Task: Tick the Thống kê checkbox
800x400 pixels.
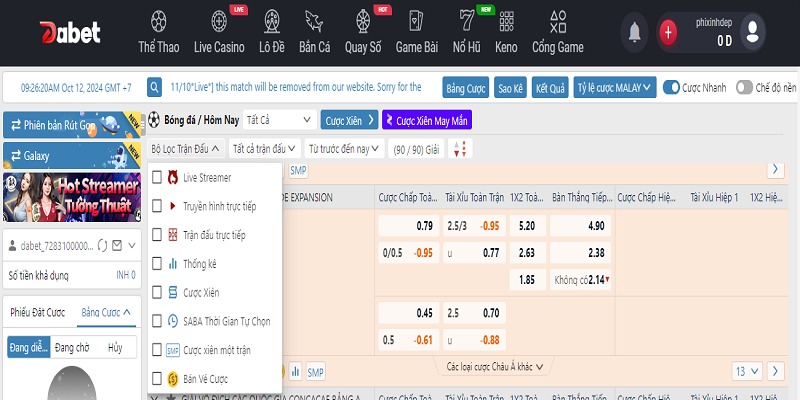Action: [157, 264]
